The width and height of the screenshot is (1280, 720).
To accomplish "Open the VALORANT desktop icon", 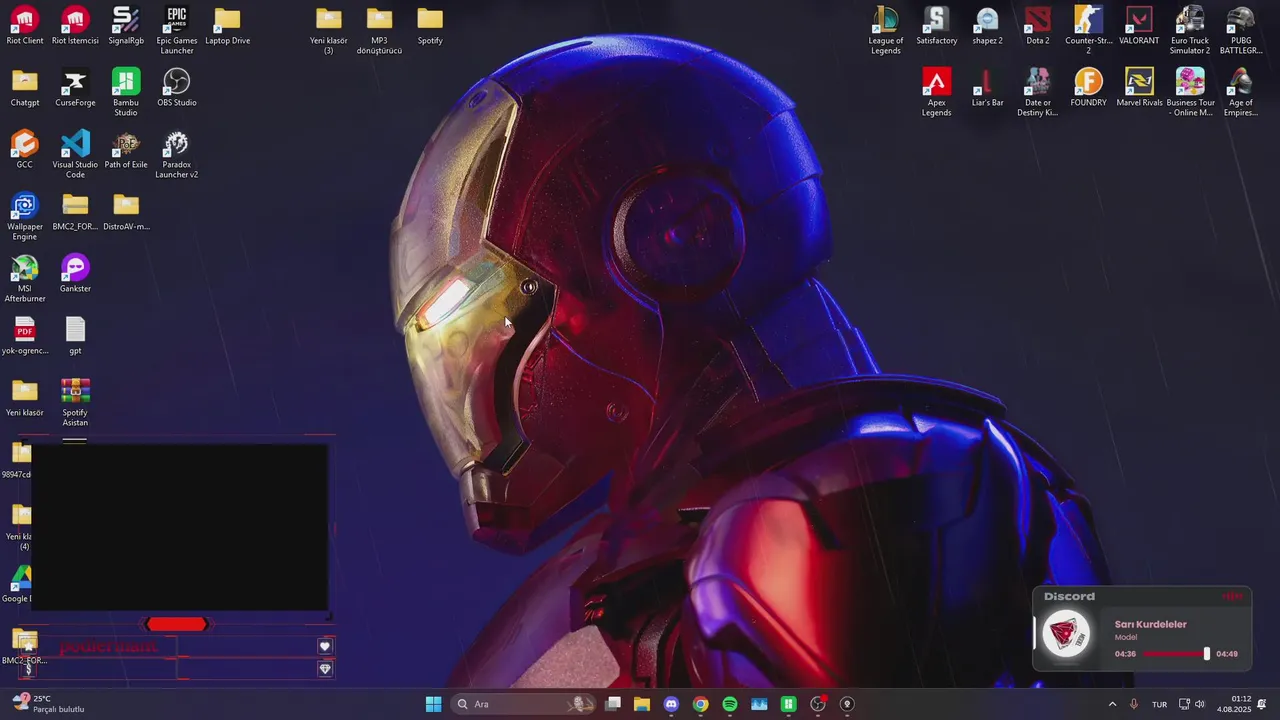I will [x=1139, y=26].
